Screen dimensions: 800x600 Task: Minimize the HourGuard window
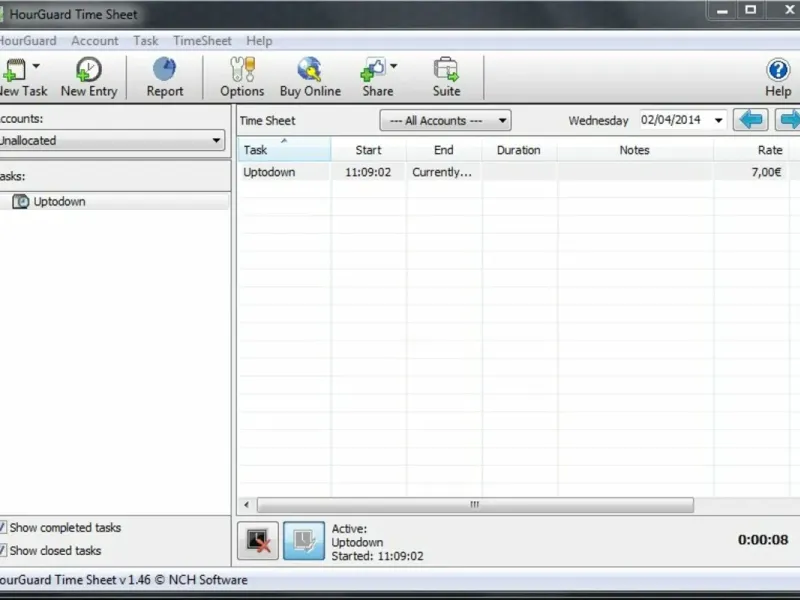click(722, 10)
